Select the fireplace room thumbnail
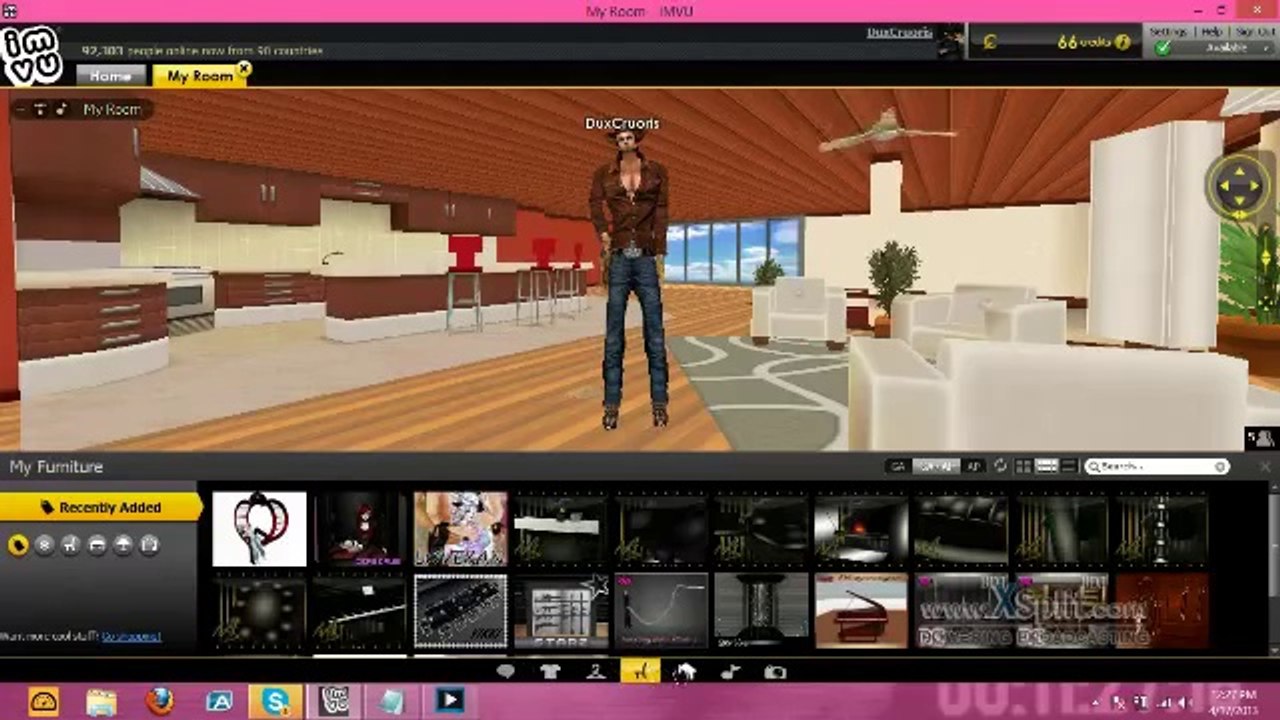 tap(861, 529)
